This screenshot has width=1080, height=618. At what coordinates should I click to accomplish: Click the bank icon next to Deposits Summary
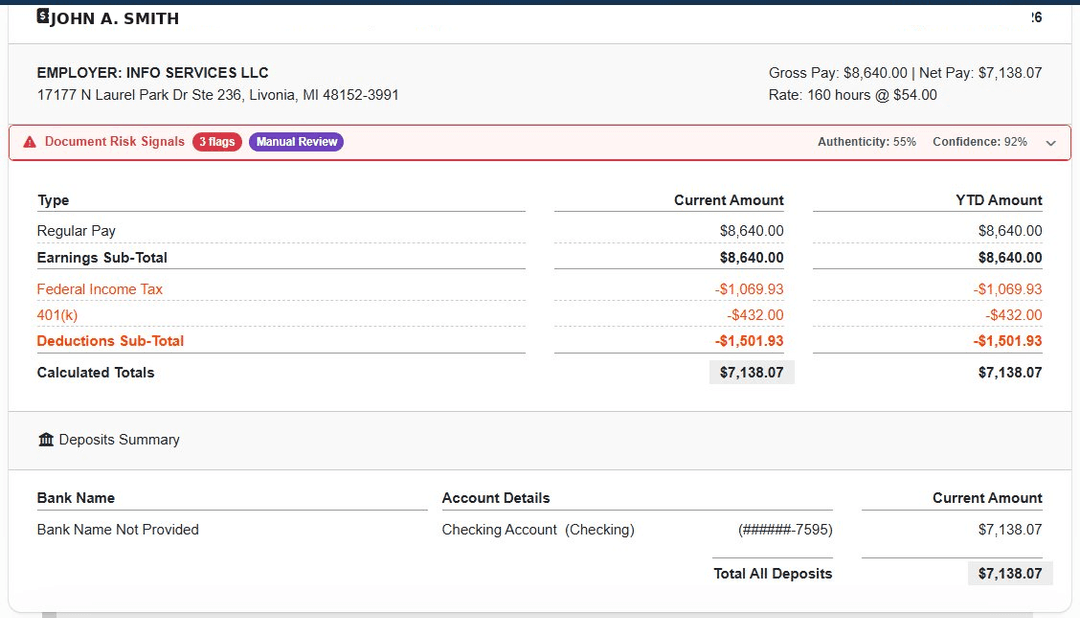pyautogui.click(x=46, y=440)
